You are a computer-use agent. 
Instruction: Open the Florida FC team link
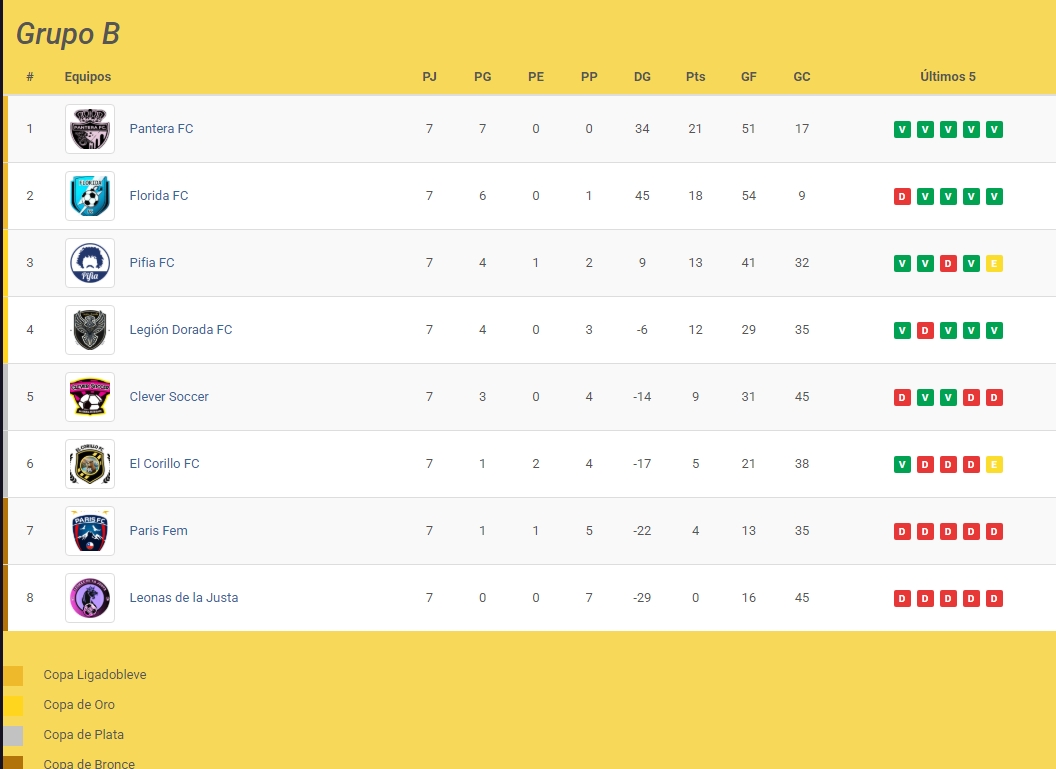tap(158, 196)
